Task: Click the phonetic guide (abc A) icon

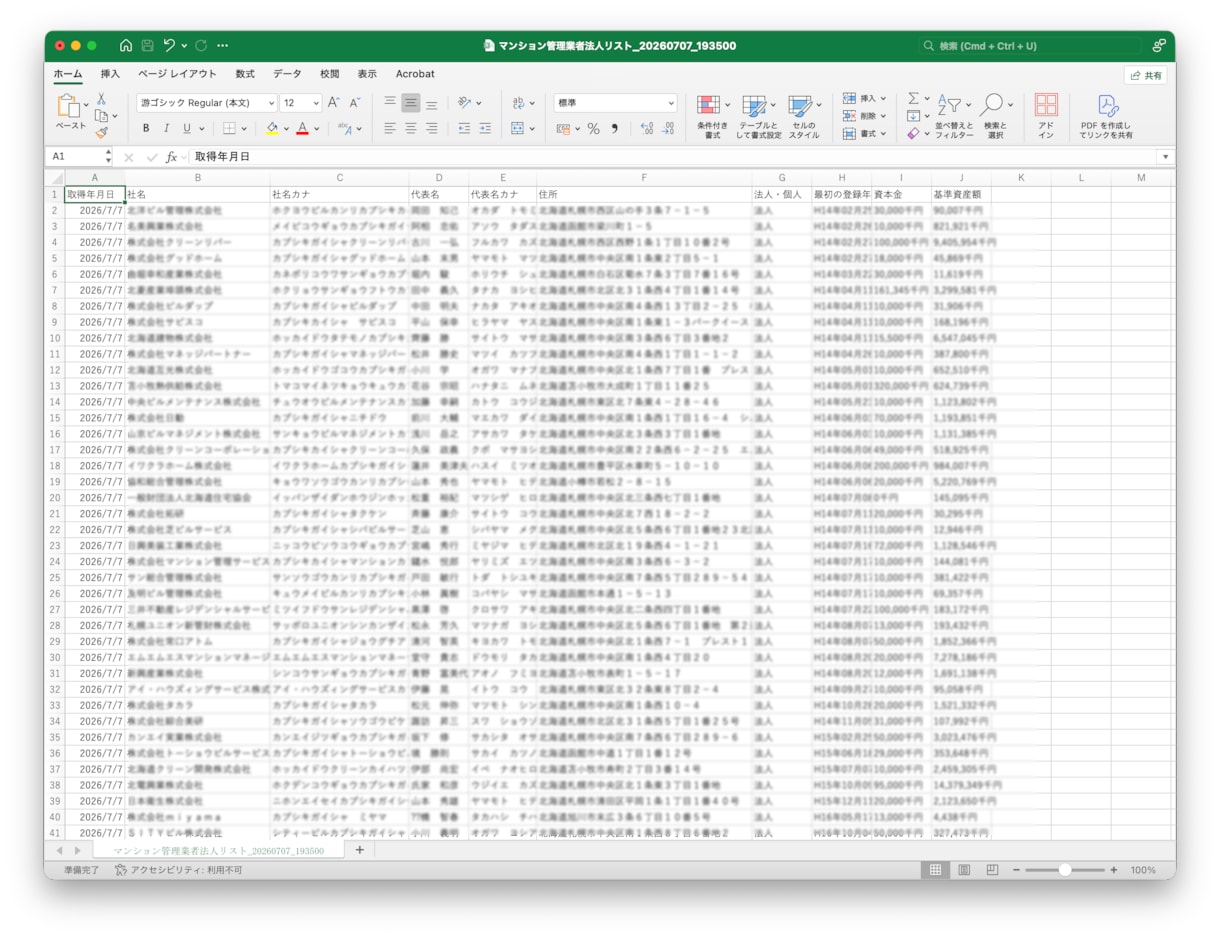Action: click(345, 128)
